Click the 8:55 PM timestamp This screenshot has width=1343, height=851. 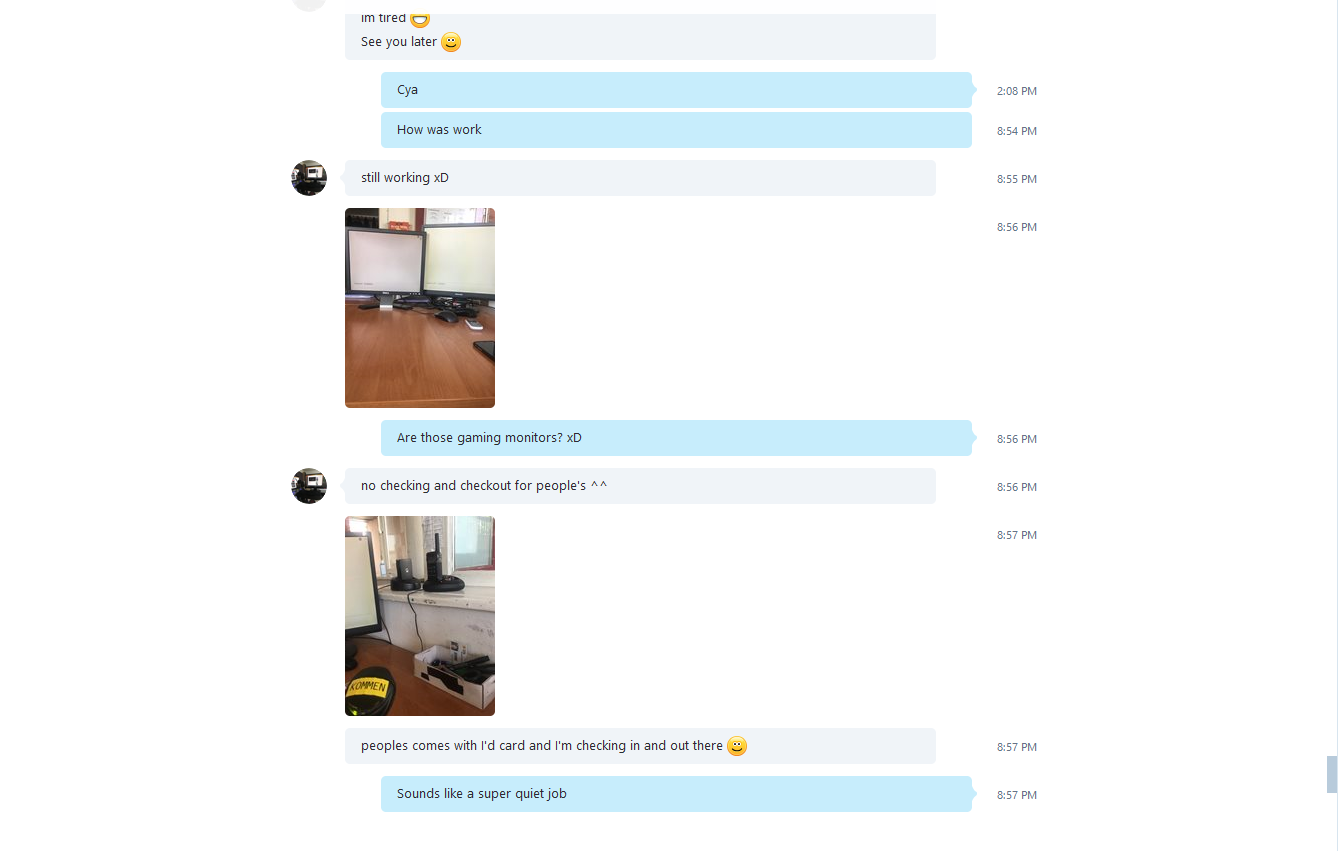(x=1017, y=179)
